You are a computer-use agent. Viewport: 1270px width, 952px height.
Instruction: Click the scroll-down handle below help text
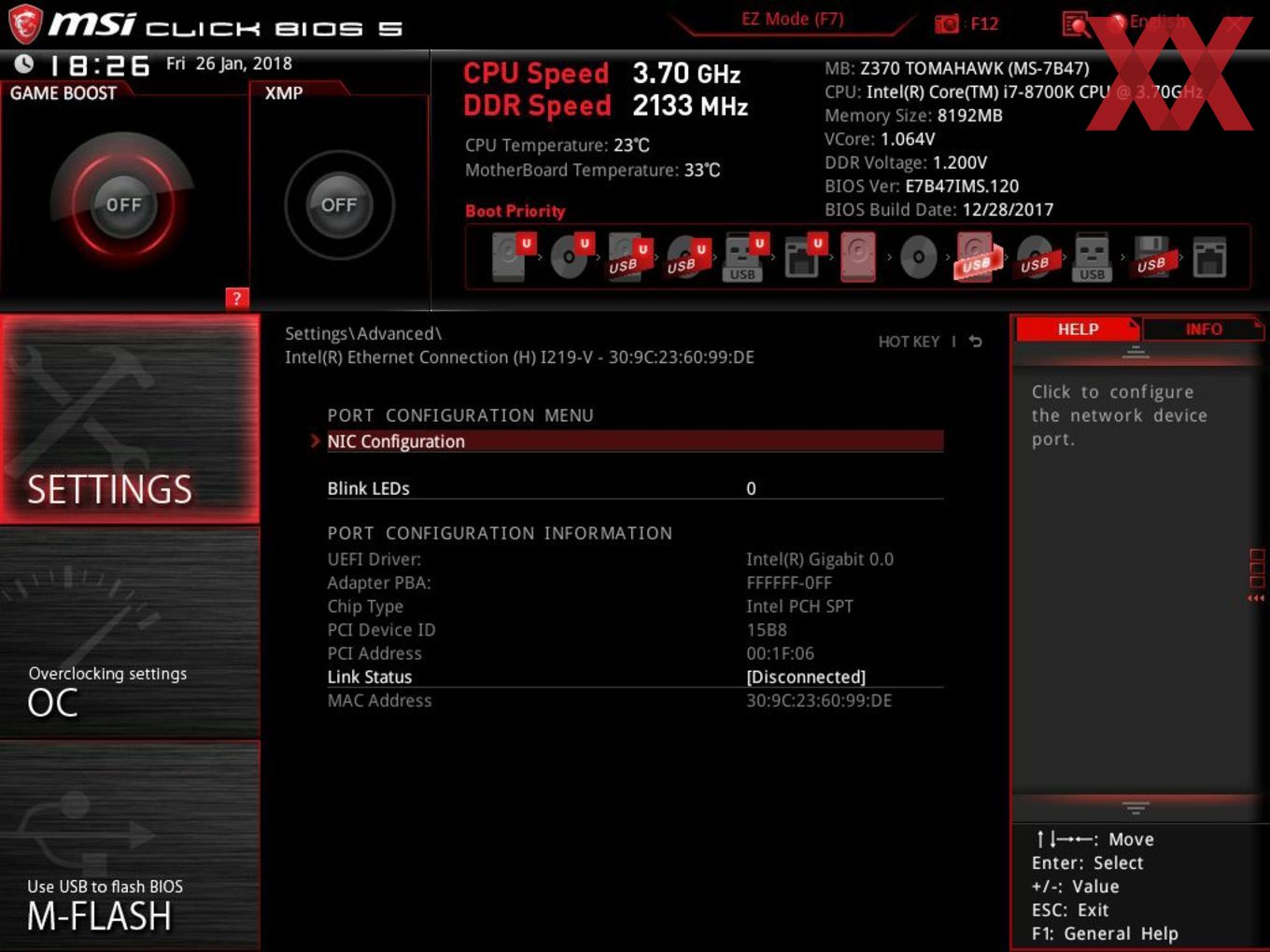point(1136,807)
